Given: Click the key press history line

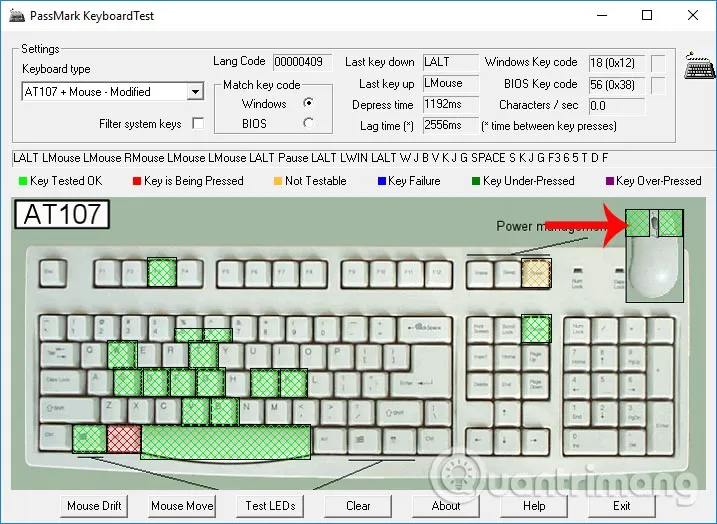Looking at the screenshot, I should click(x=364, y=158).
